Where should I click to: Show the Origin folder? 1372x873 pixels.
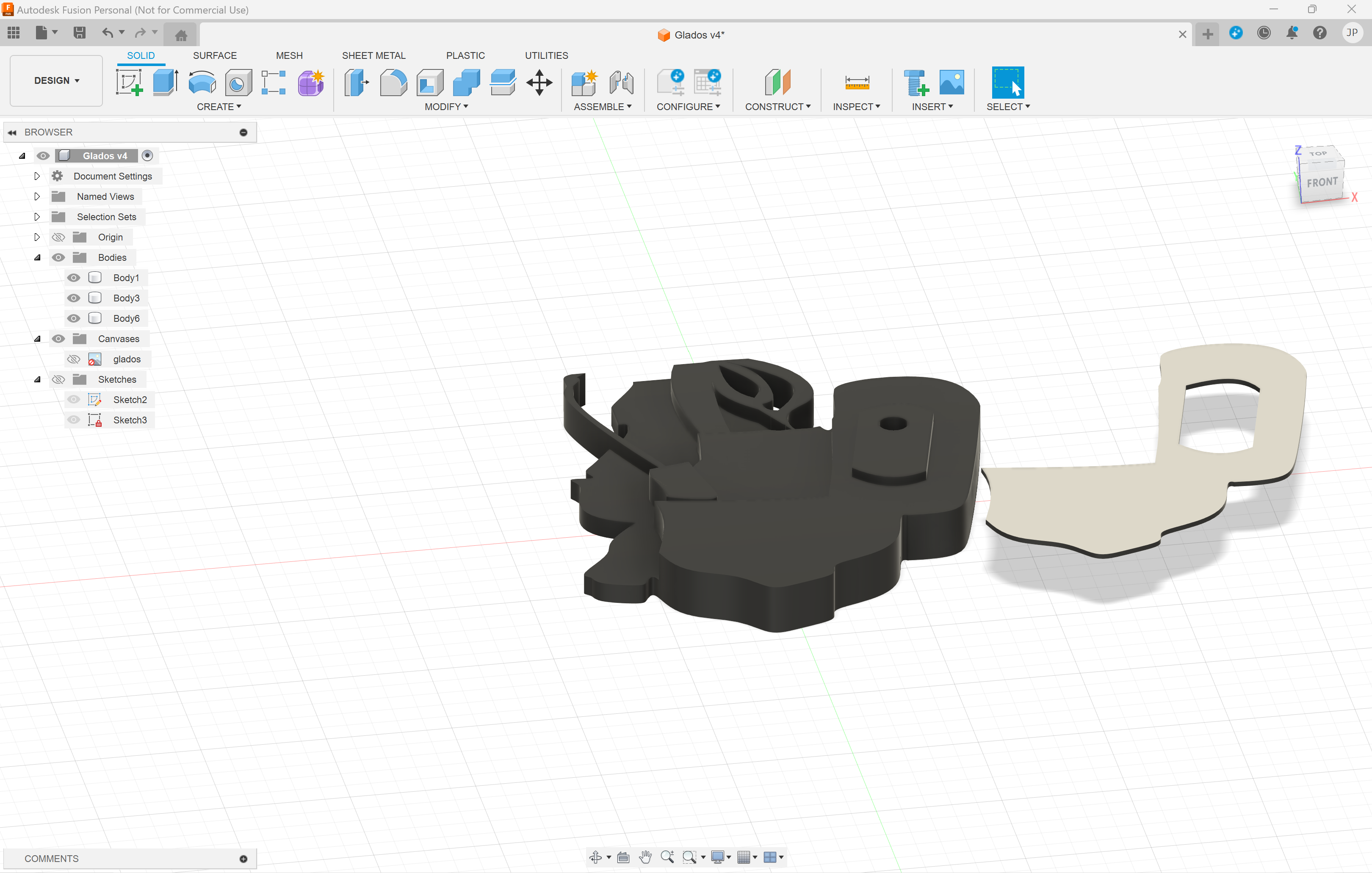58,237
